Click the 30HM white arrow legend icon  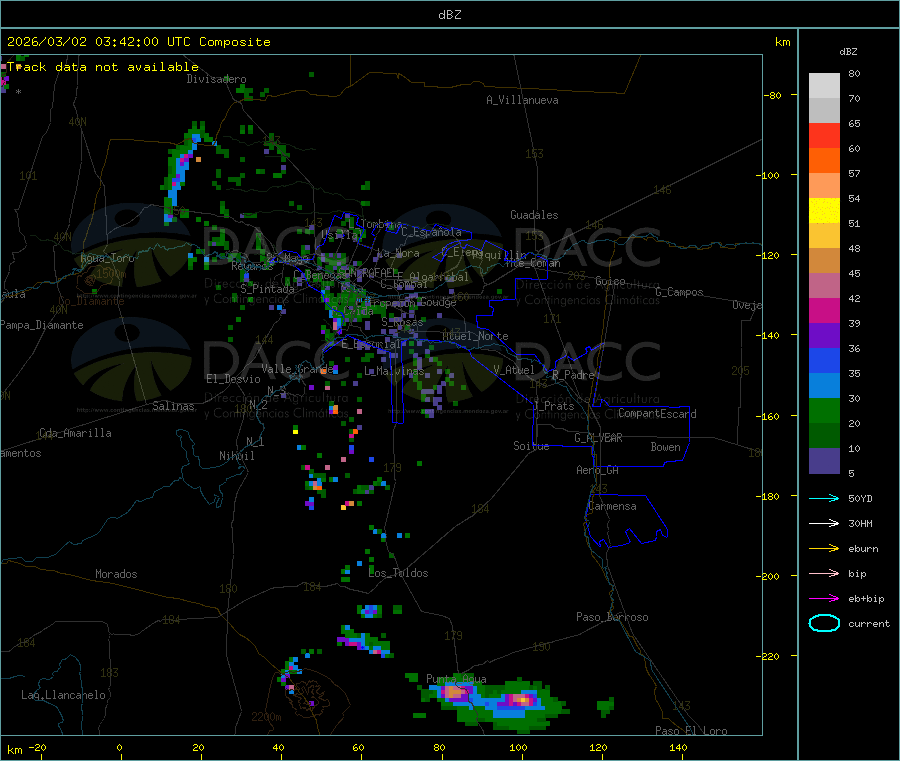[824, 523]
